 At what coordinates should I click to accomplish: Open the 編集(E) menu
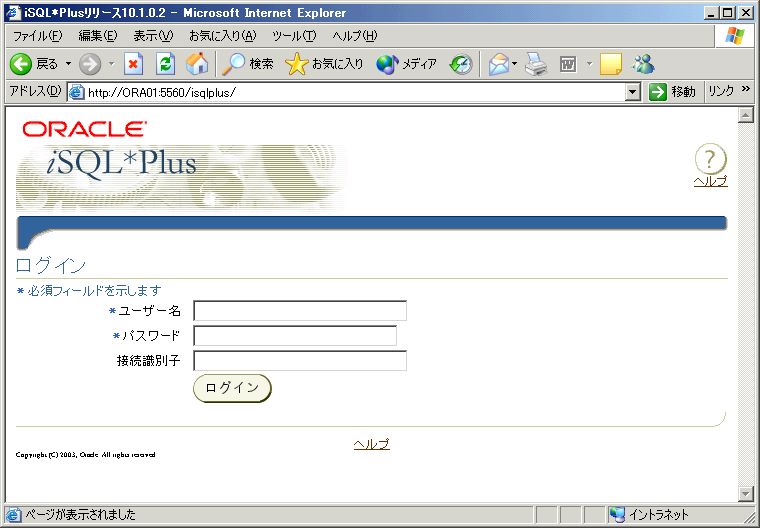(98, 36)
